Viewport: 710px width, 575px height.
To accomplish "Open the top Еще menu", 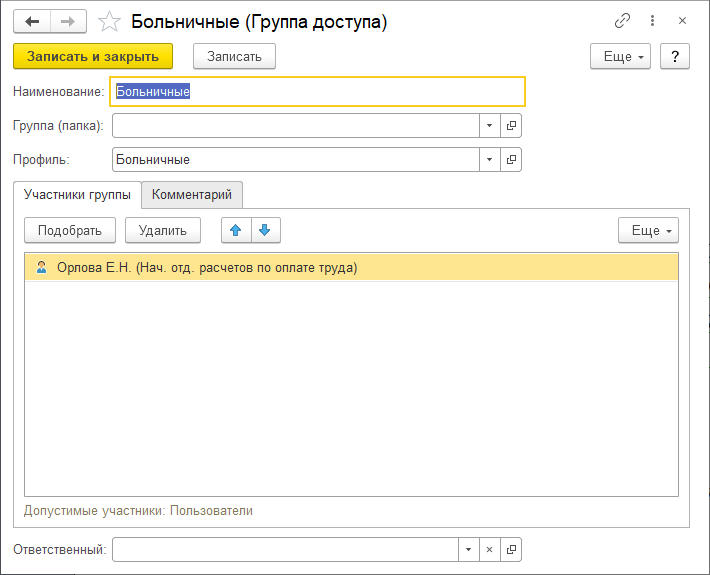I will [620, 56].
